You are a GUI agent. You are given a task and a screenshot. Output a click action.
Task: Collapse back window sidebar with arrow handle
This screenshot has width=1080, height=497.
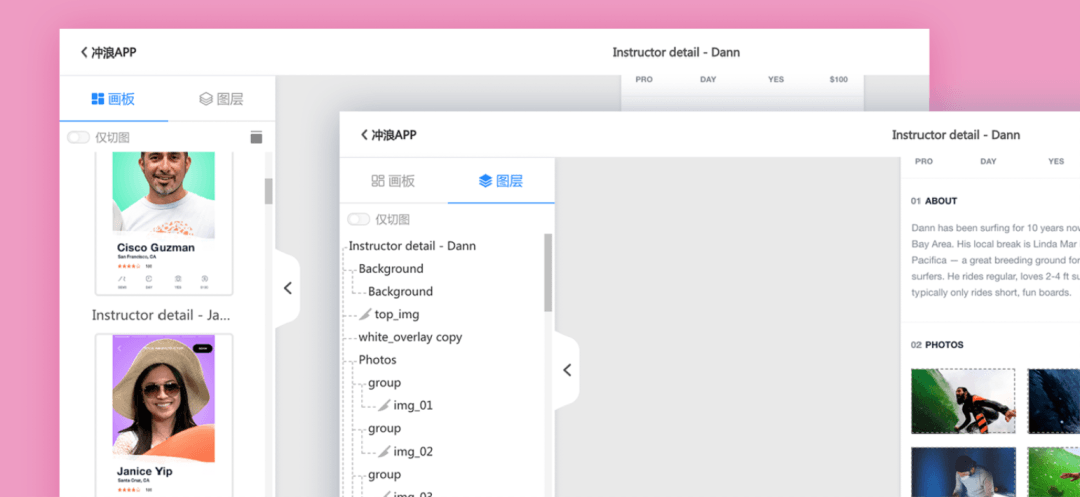[x=288, y=288]
